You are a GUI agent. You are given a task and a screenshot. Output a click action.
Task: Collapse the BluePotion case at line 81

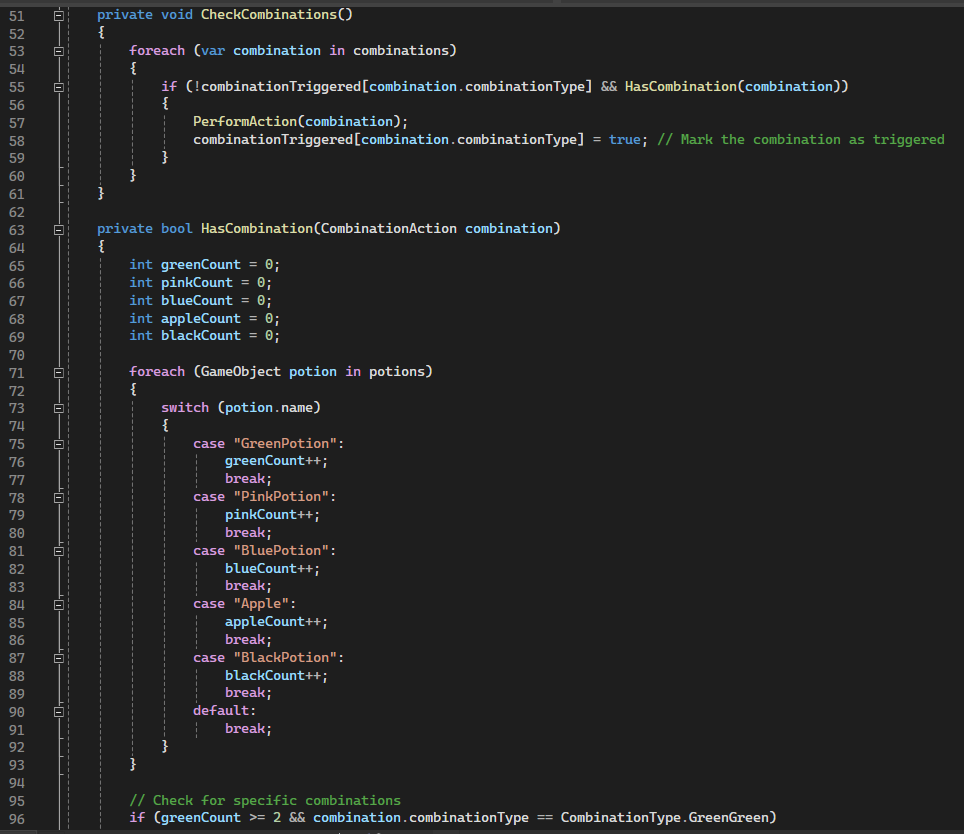[59, 551]
